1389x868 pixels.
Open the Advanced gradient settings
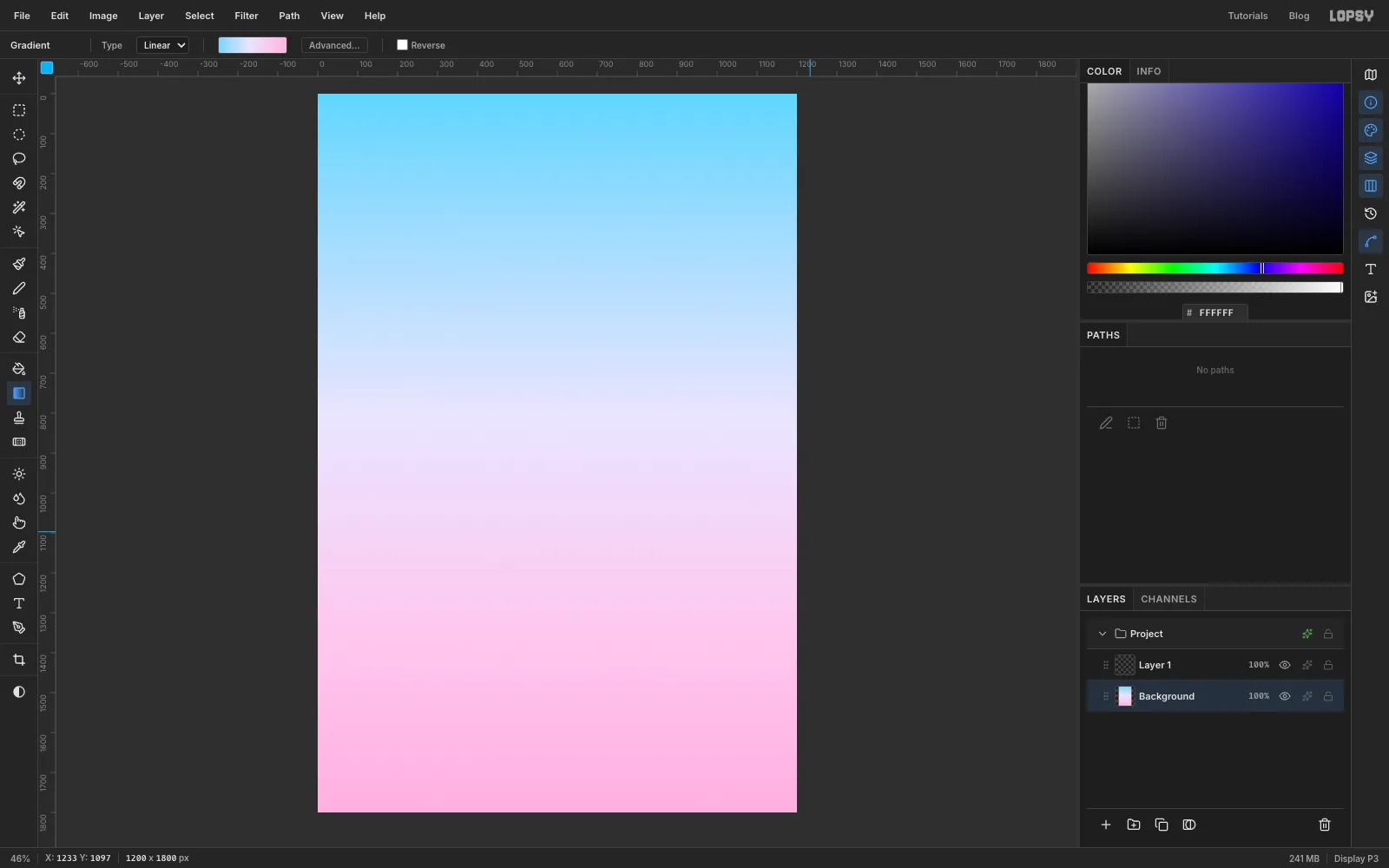pyautogui.click(x=334, y=45)
